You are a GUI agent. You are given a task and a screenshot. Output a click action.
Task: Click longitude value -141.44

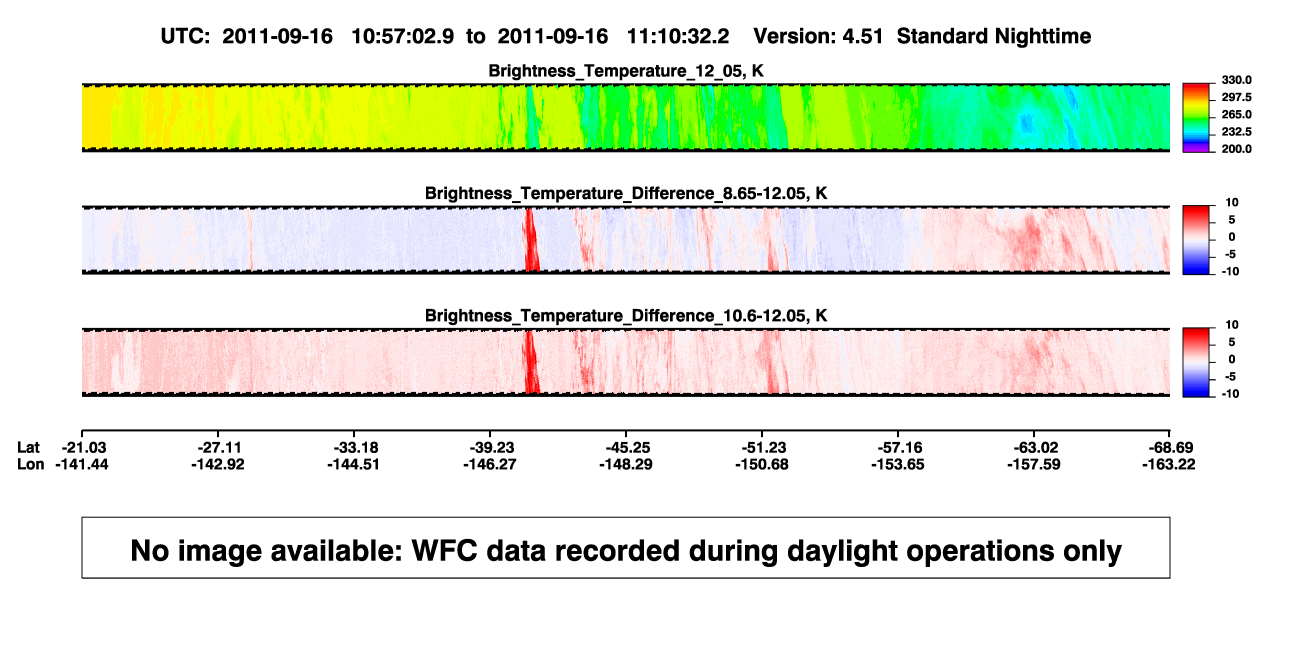coord(83,464)
